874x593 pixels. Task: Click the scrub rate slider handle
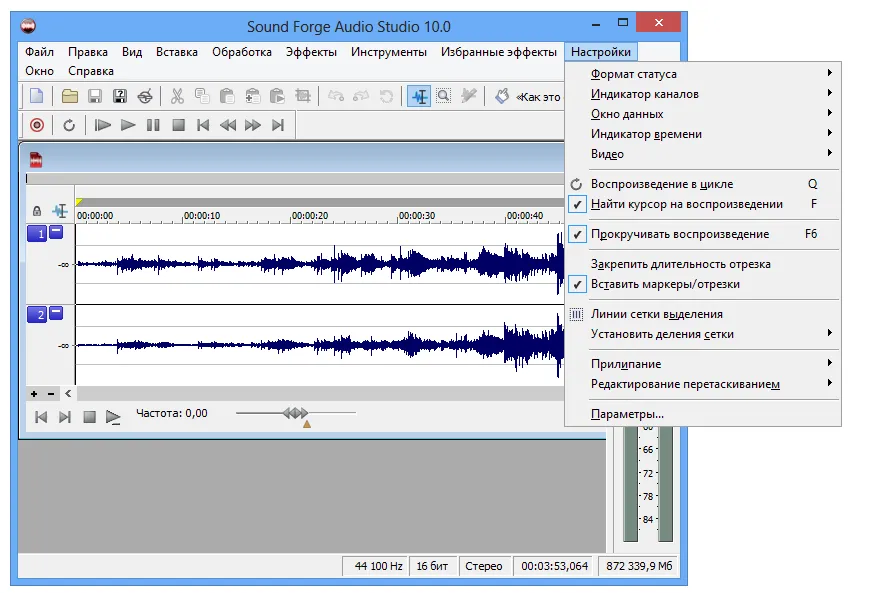295,413
